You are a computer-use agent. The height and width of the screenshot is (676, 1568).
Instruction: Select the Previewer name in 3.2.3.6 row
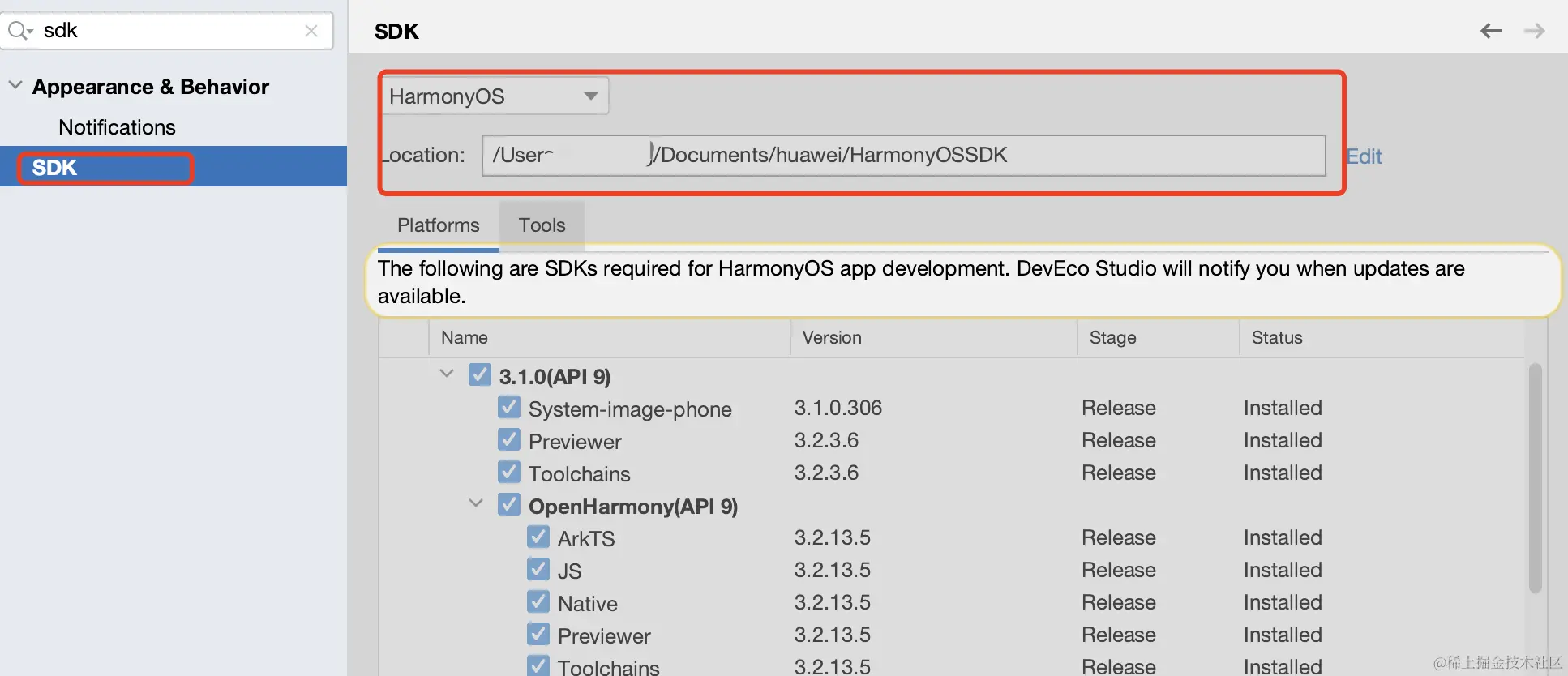pos(575,442)
